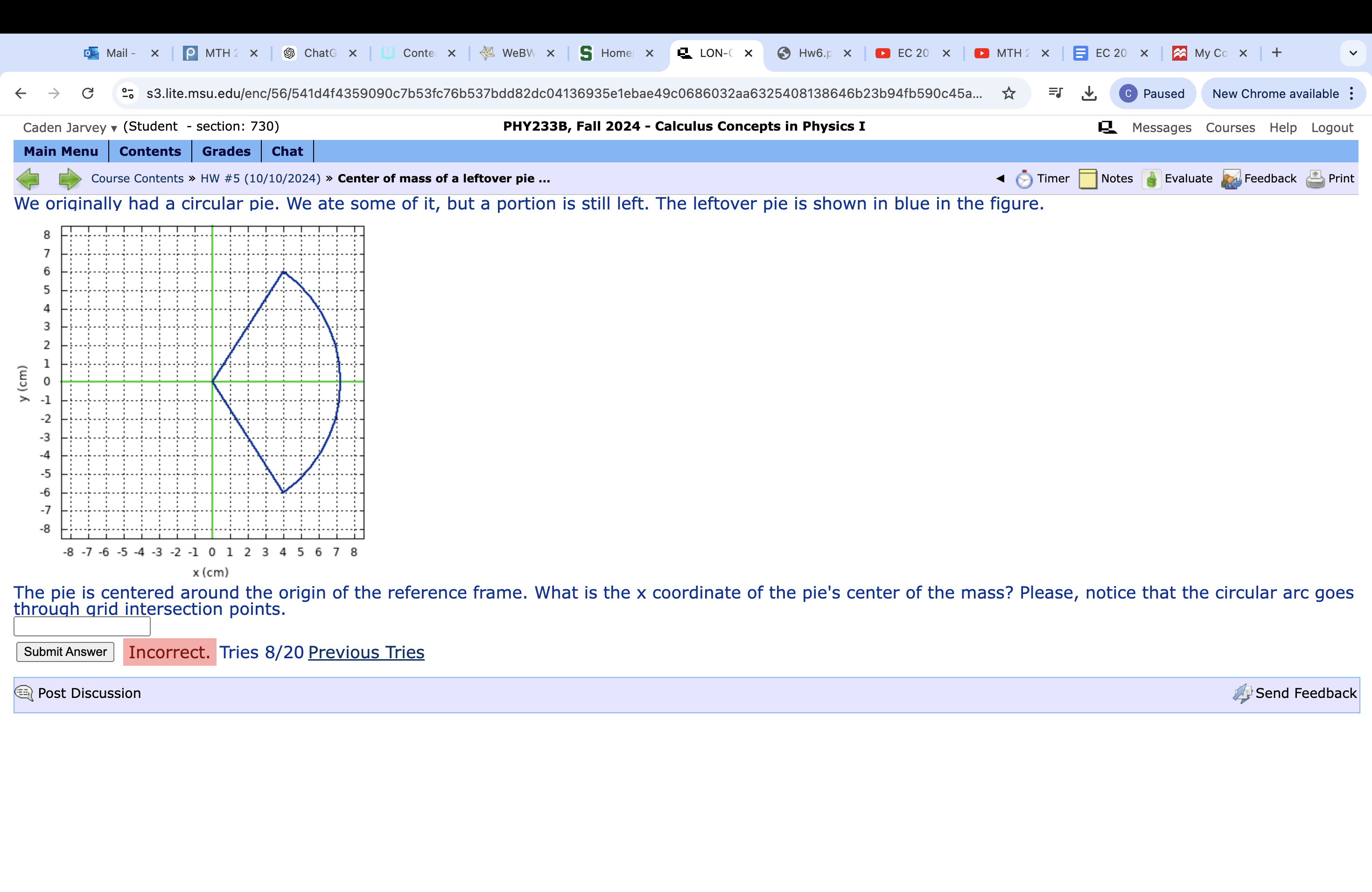This screenshot has height=892, width=1372.
Task: Click the Send Feedback icon
Action: (x=1242, y=693)
